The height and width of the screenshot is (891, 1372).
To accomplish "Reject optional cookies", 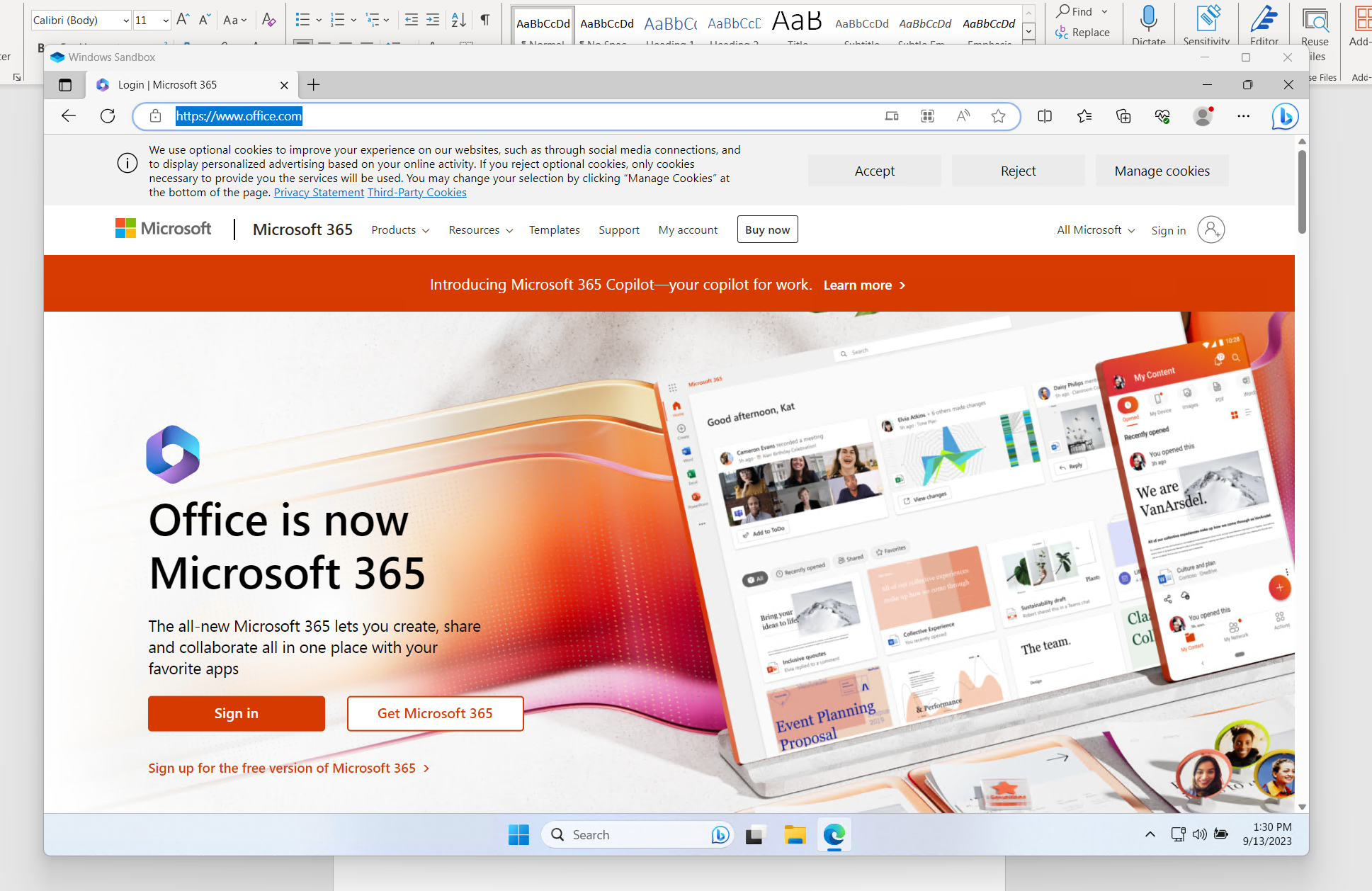I will [x=1019, y=171].
